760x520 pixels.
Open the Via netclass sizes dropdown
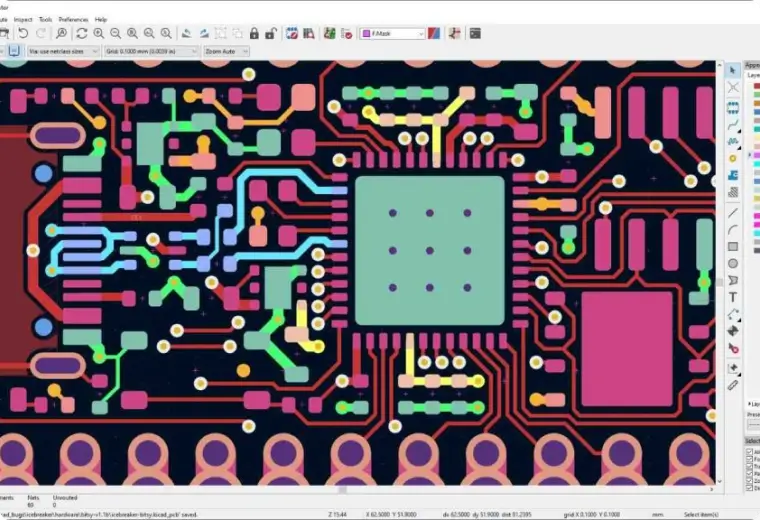tap(63, 51)
